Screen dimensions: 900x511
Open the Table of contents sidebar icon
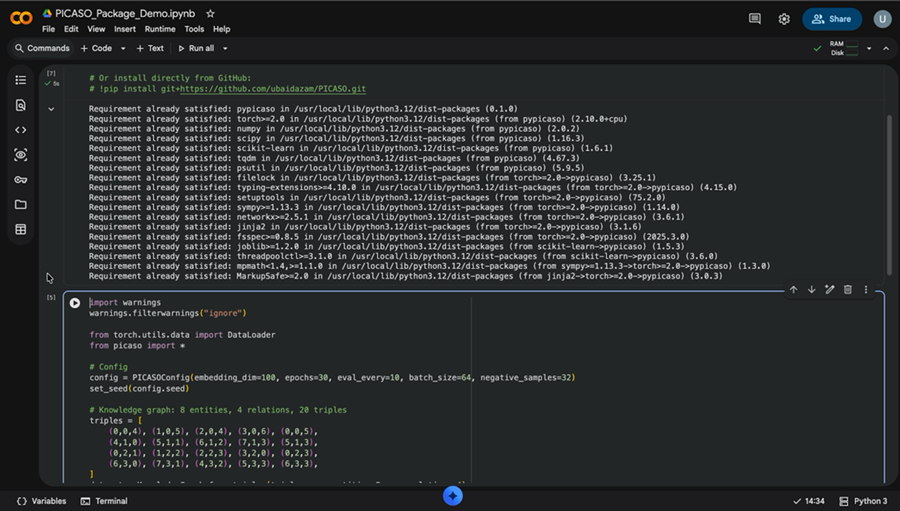click(x=21, y=80)
